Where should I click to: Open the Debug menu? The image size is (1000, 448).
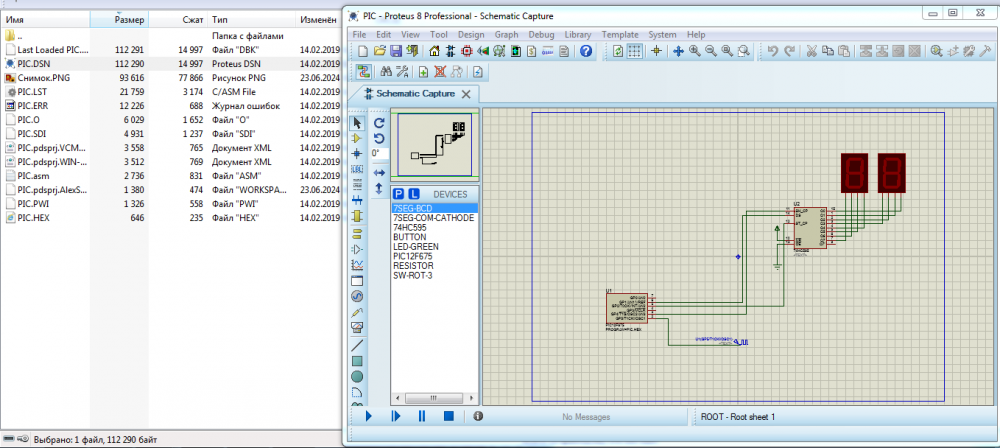pos(541,34)
